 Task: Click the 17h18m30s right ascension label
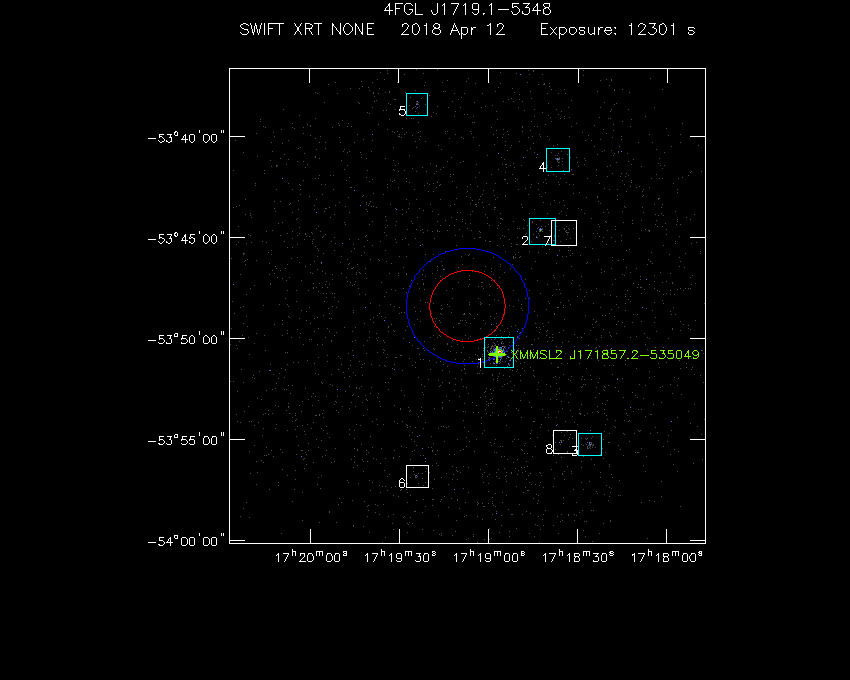(578, 557)
